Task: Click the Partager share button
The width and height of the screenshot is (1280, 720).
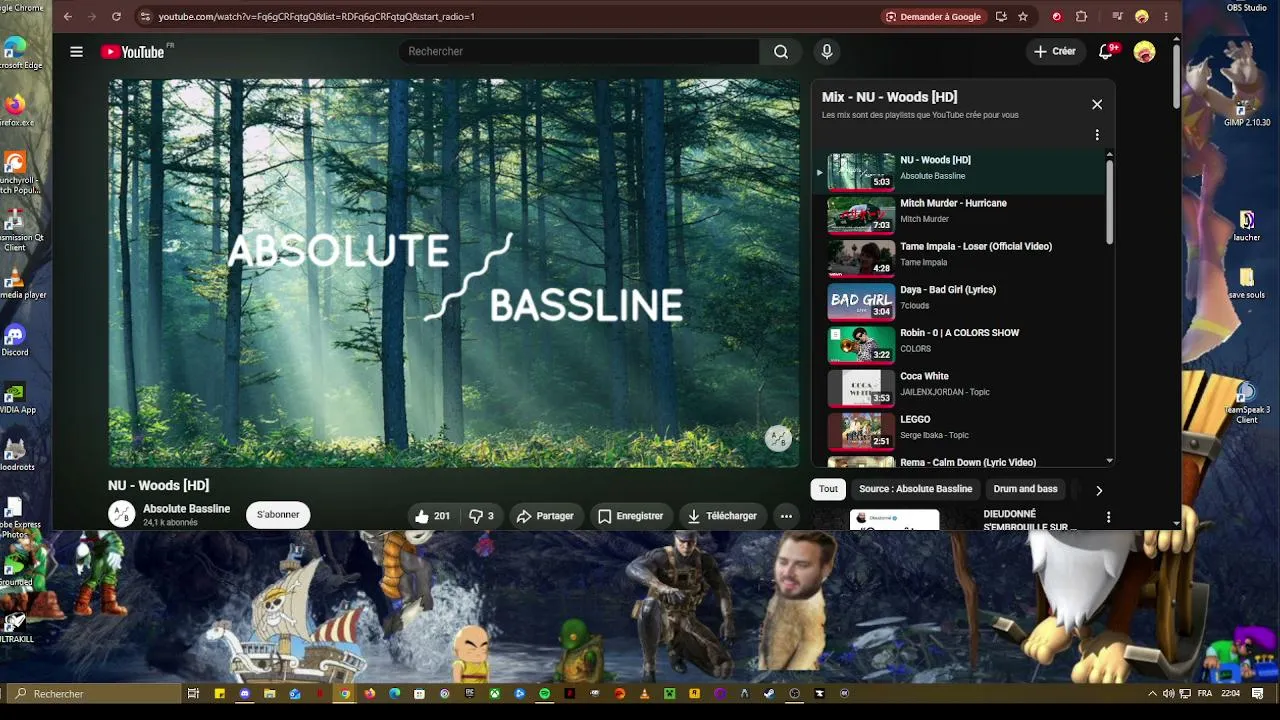Action: point(545,516)
